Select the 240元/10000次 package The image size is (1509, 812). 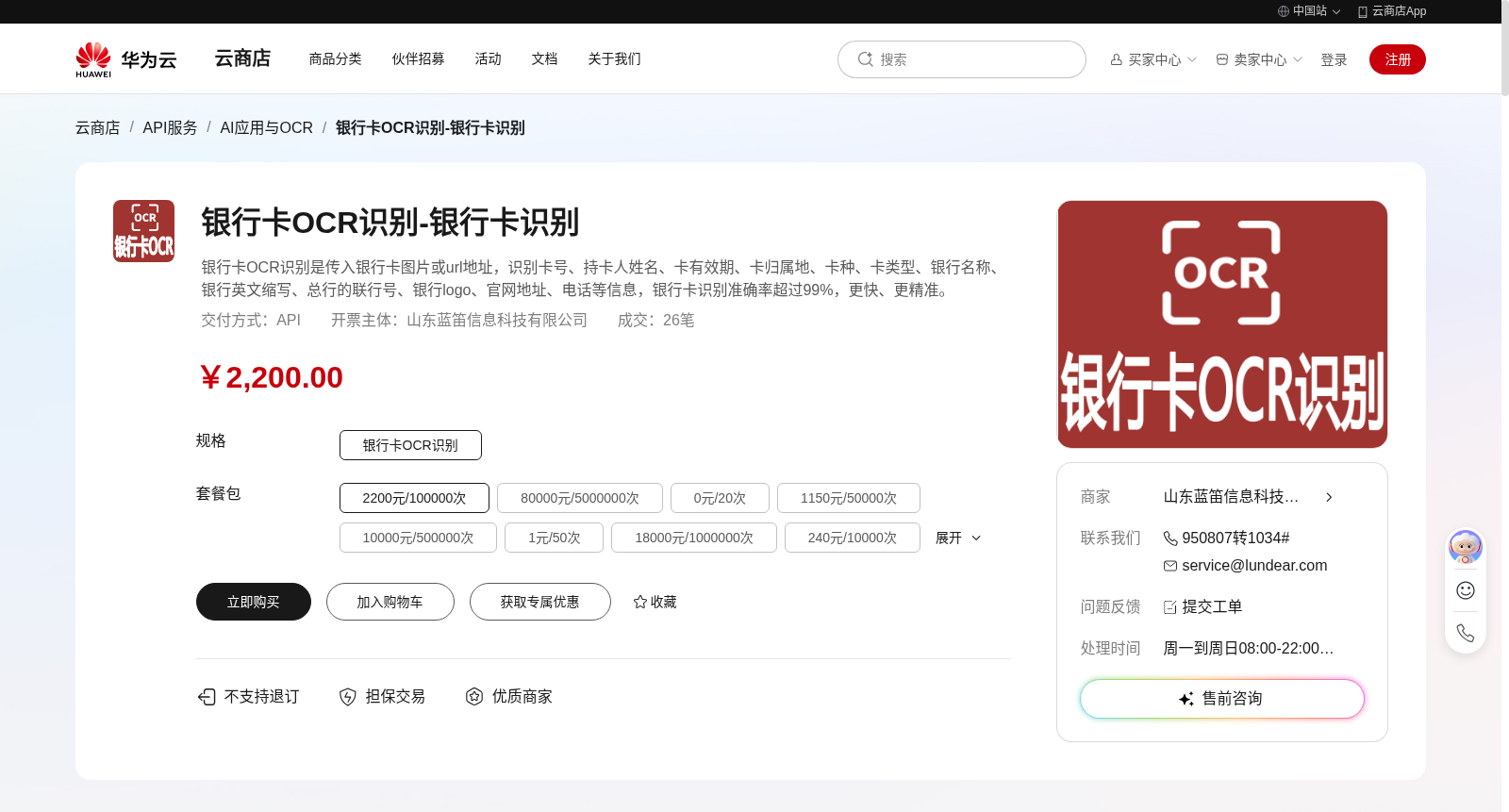[x=853, y=538]
